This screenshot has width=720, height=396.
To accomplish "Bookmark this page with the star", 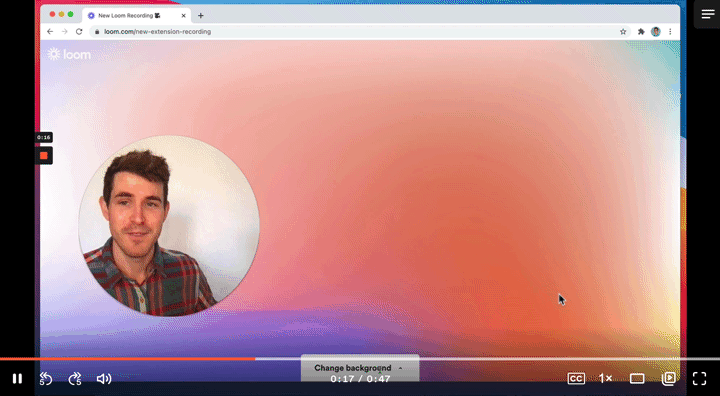I will [x=623, y=32].
